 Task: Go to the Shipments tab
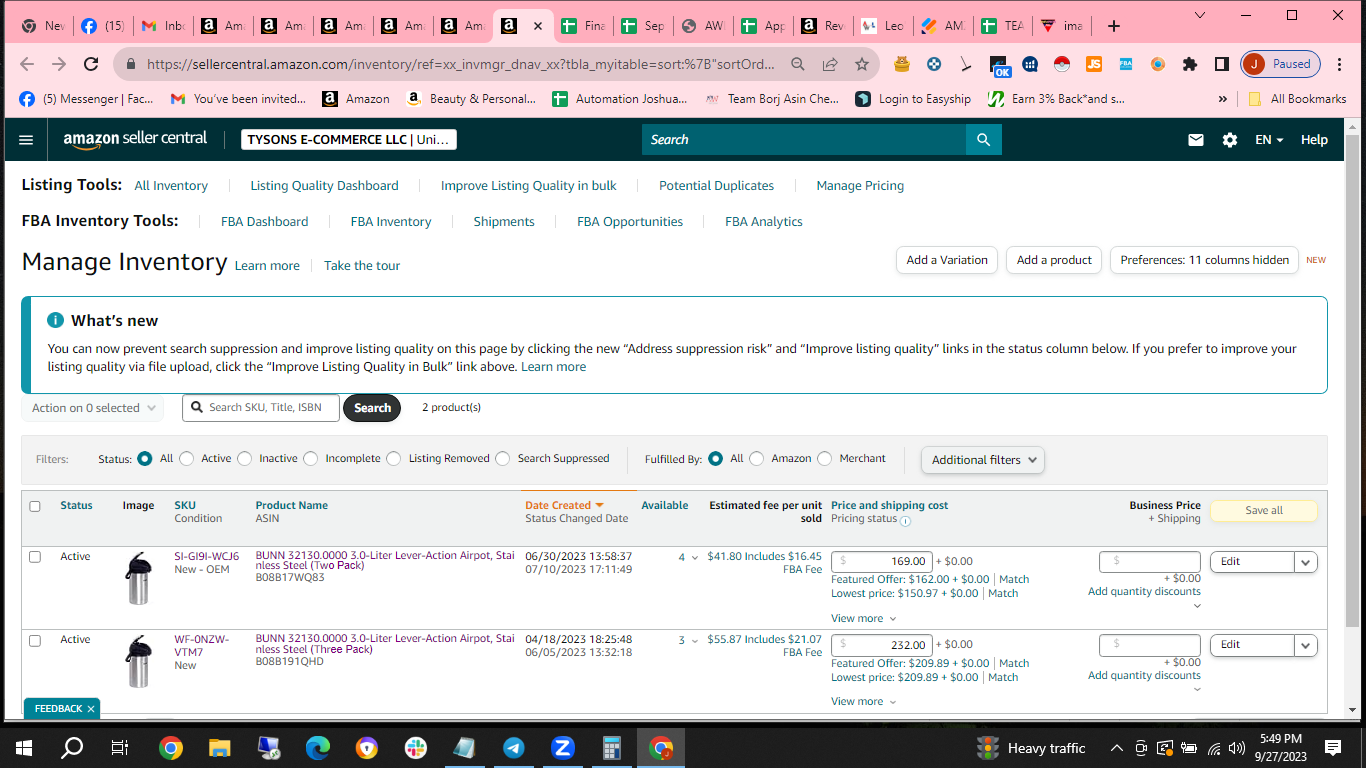click(x=504, y=222)
